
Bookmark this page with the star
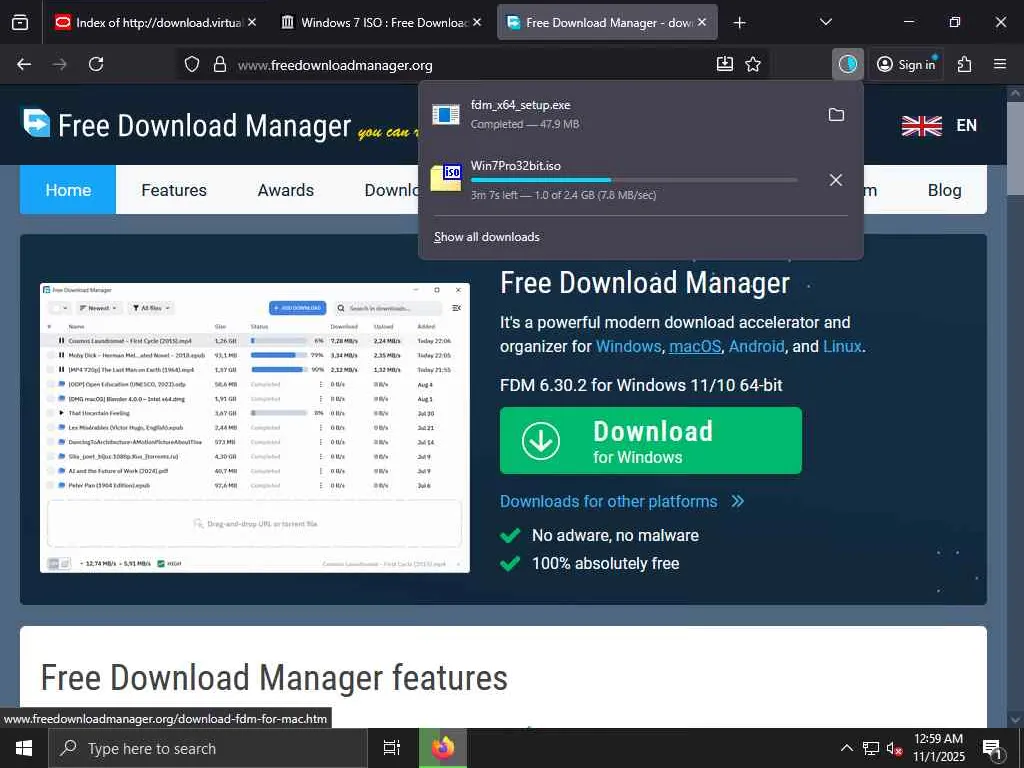point(753,64)
